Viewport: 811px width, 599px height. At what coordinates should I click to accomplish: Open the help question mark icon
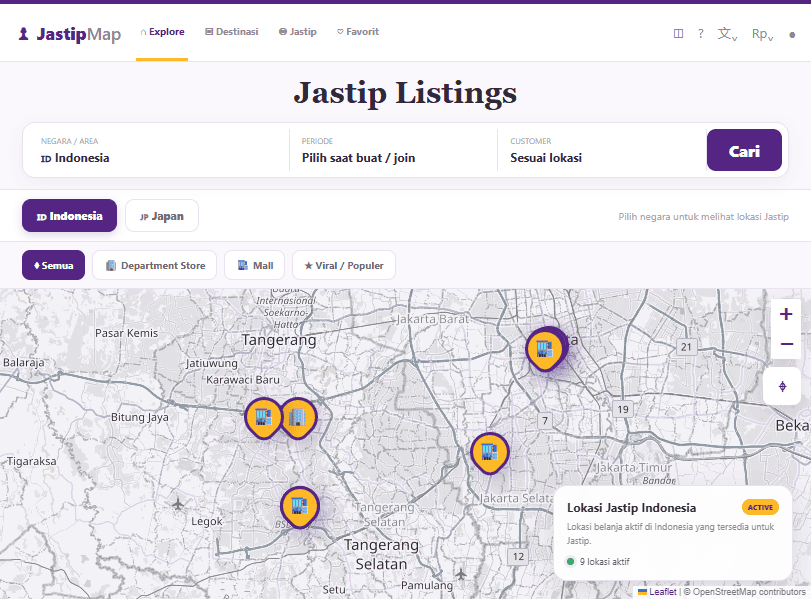pos(700,34)
